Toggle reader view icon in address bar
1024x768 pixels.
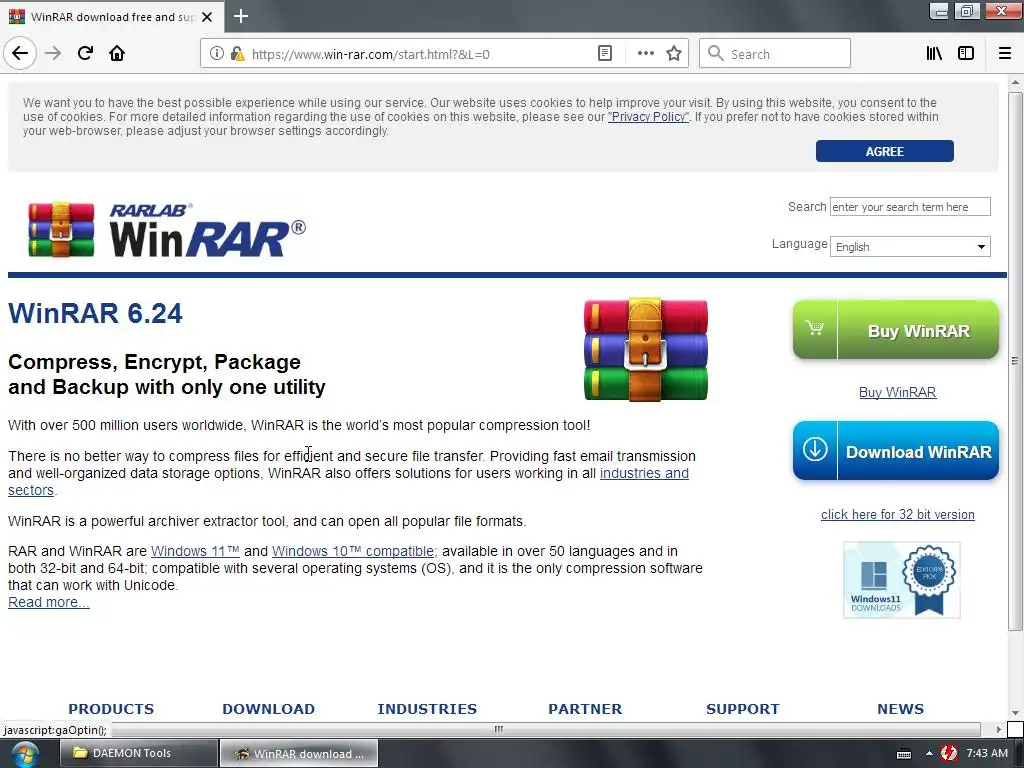605,54
